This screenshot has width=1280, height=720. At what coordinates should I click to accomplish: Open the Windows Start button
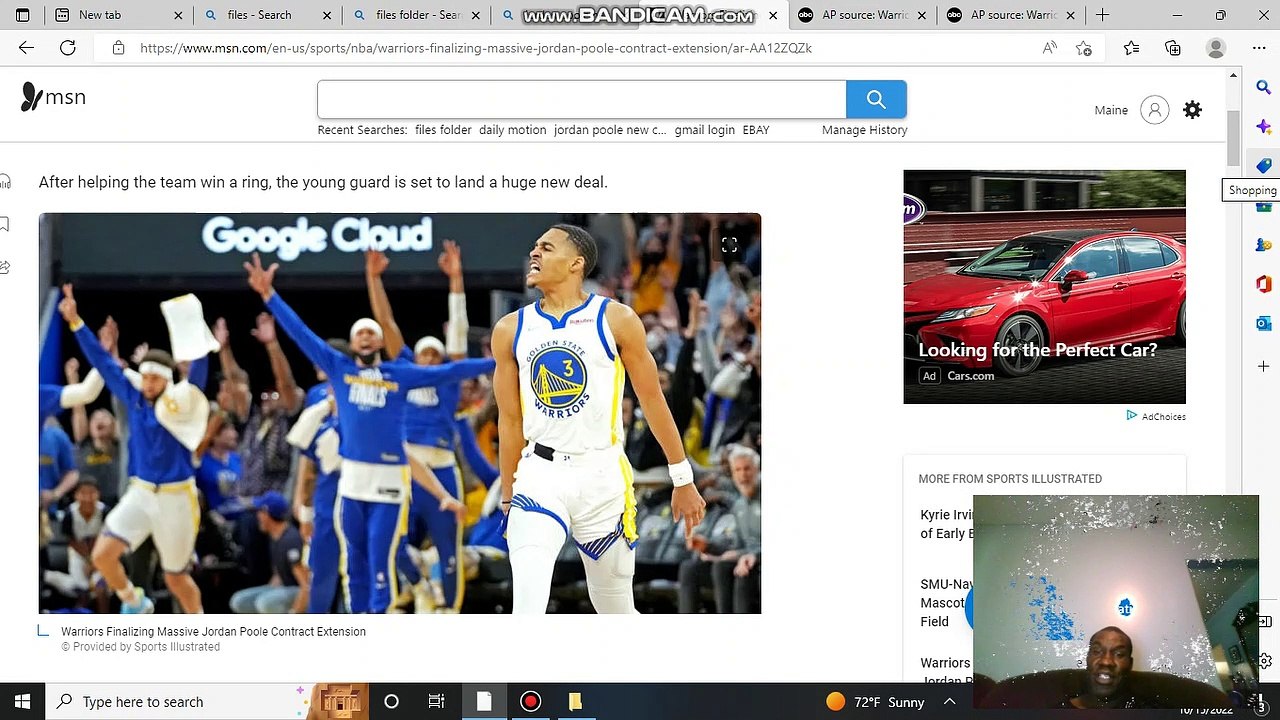point(22,701)
